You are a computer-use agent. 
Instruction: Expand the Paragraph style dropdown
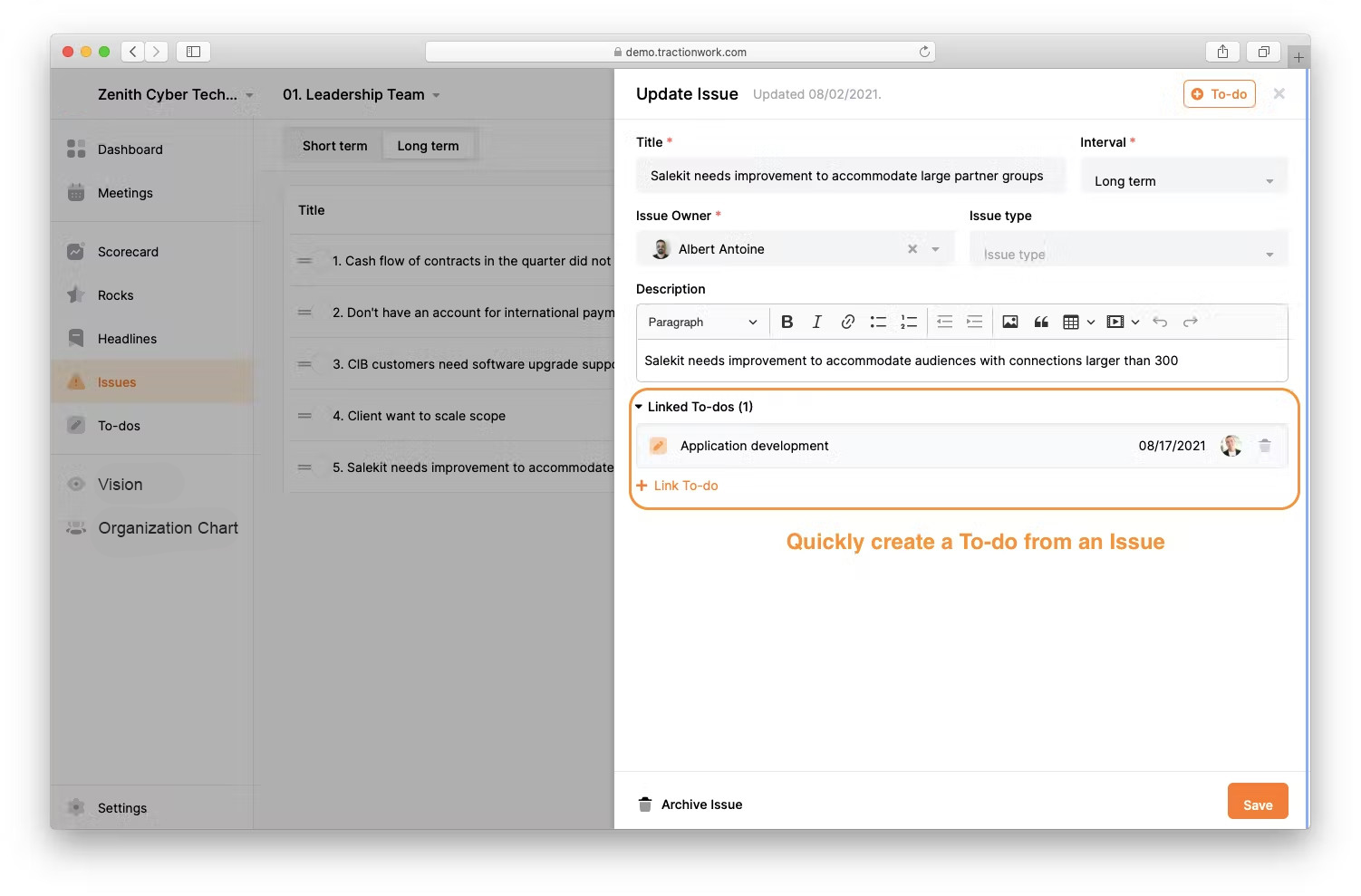702,322
